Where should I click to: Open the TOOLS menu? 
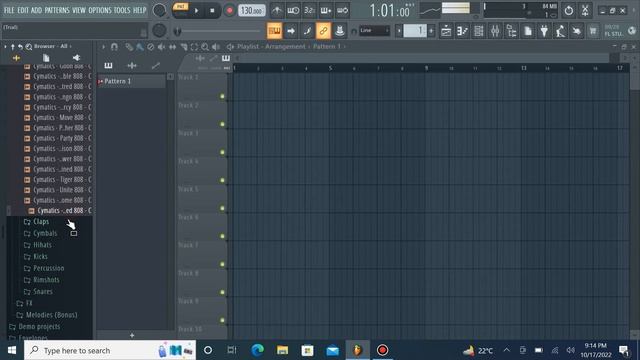[x=122, y=10]
